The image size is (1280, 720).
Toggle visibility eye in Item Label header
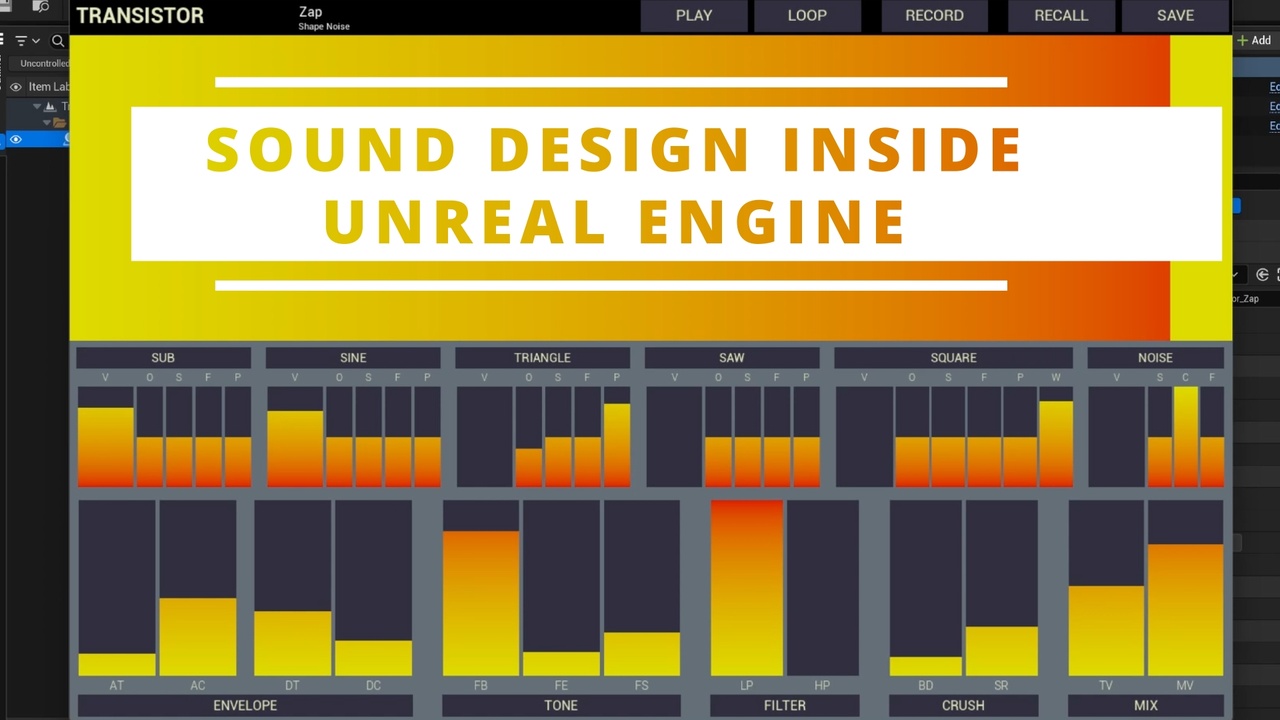pyautogui.click(x=15, y=87)
